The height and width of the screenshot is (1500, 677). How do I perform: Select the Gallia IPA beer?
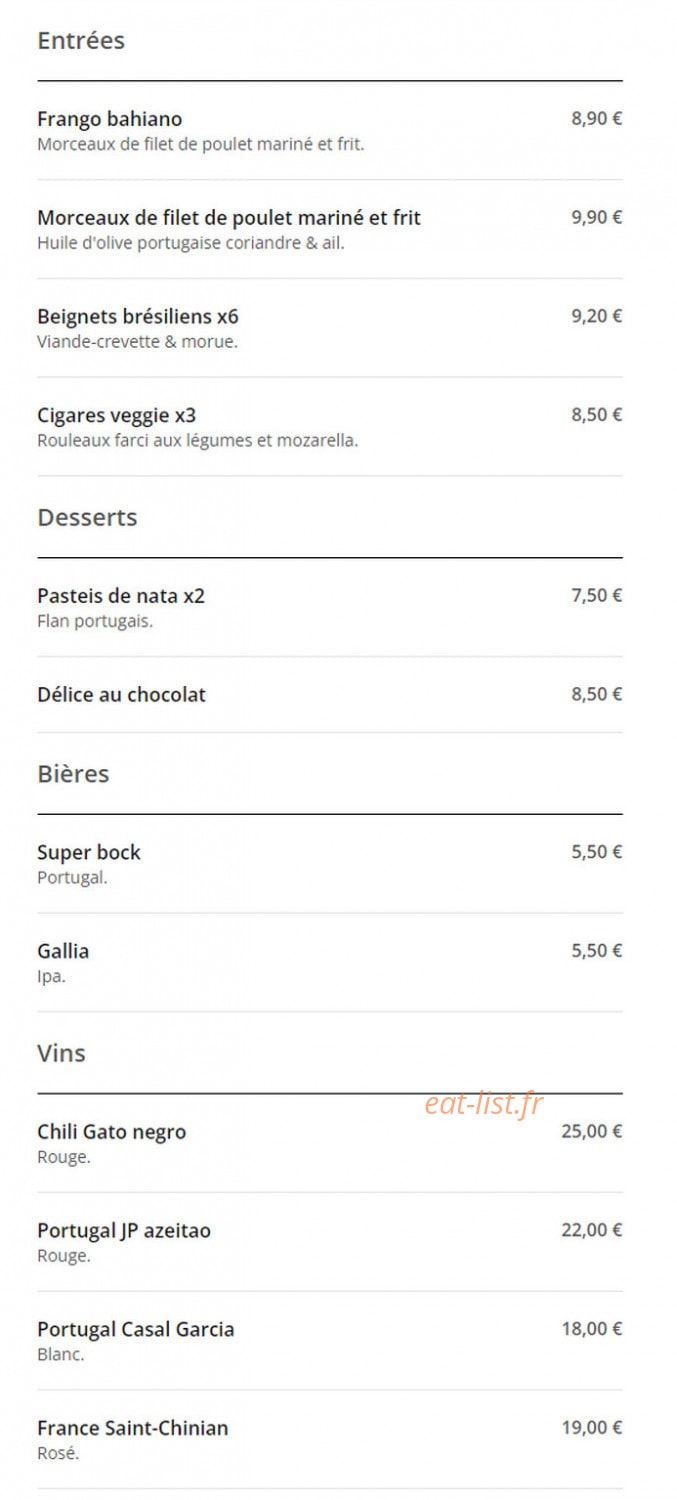[63, 950]
